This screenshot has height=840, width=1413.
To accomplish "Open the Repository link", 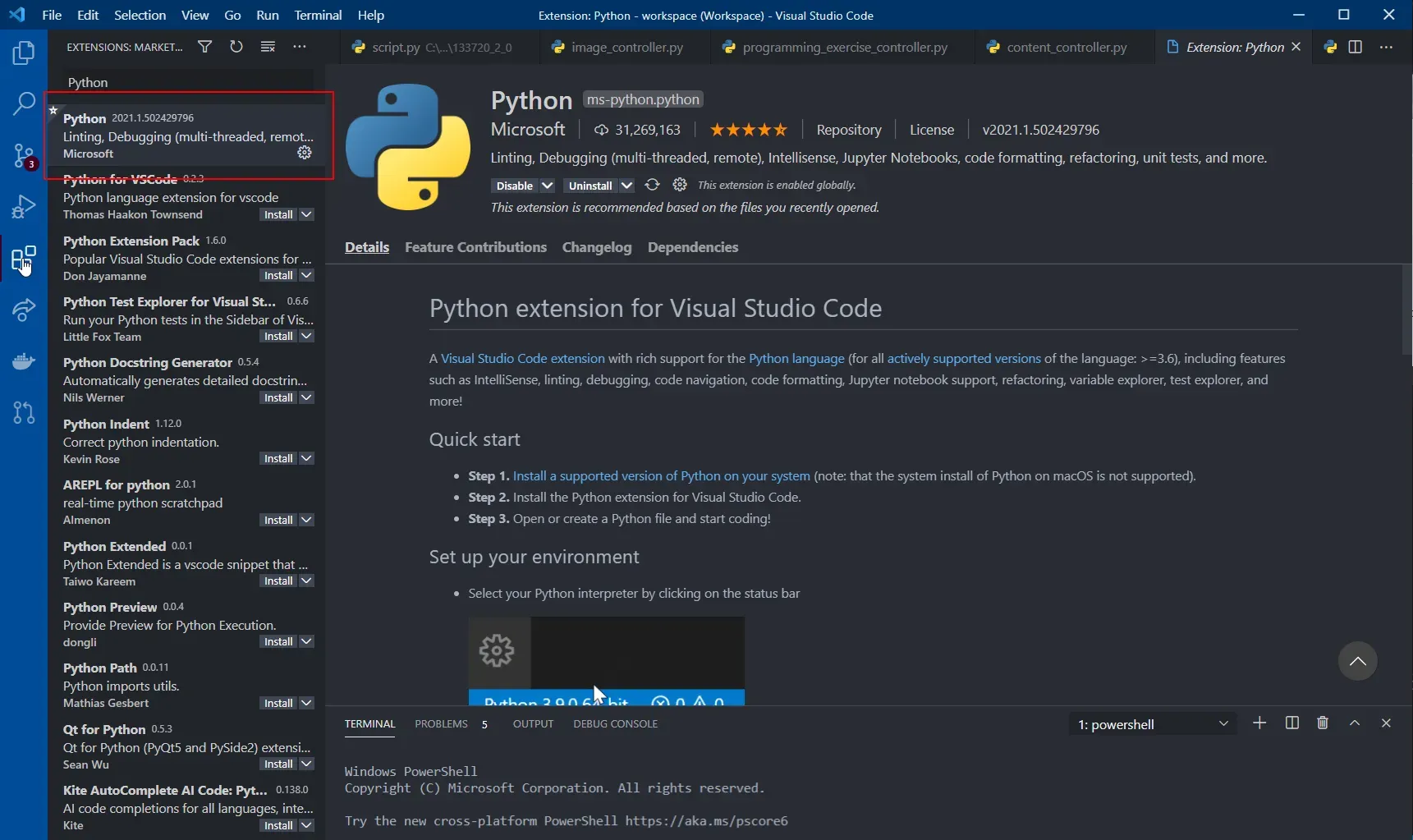I will (x=849, y=130).
